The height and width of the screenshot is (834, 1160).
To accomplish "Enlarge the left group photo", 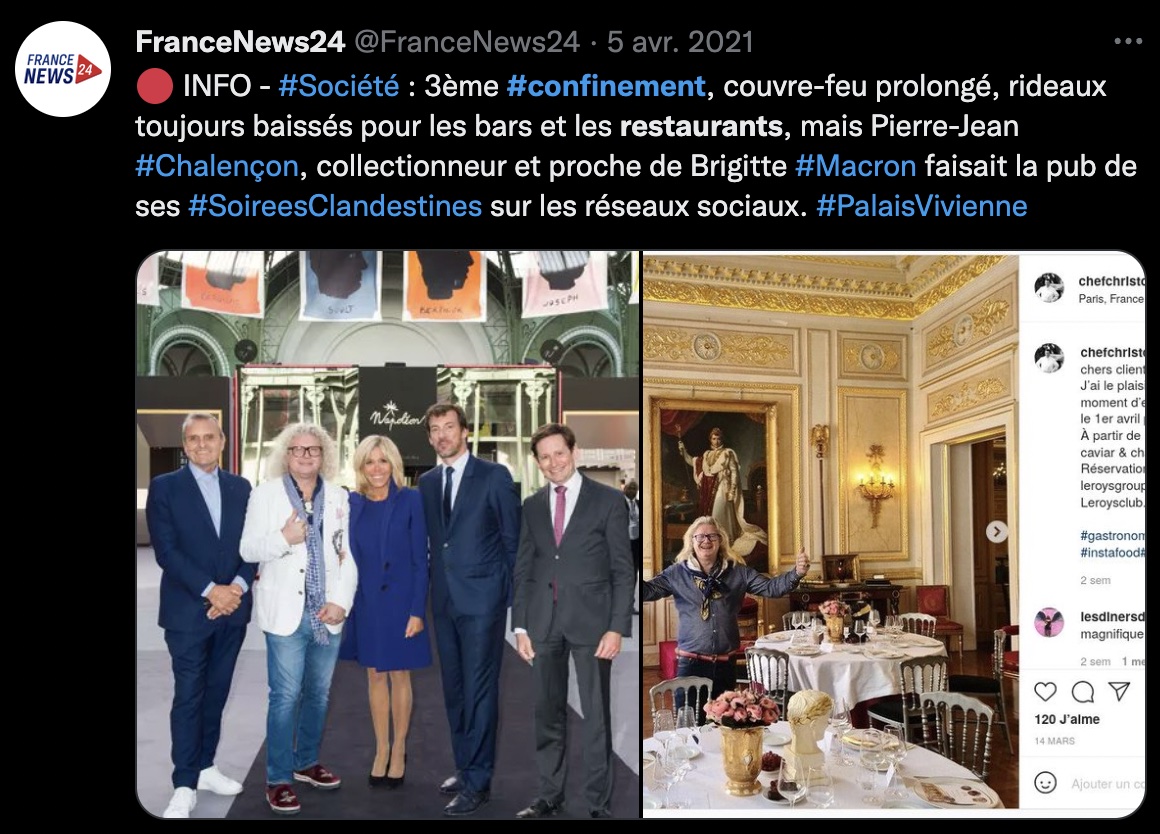I will click(x=388, y=535).
